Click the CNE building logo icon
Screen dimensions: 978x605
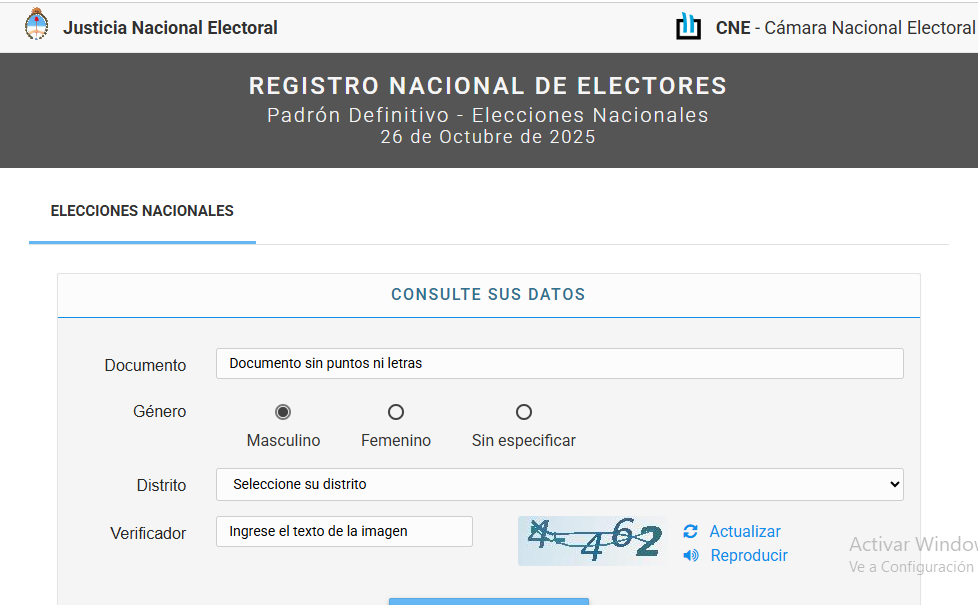(689, 26)
